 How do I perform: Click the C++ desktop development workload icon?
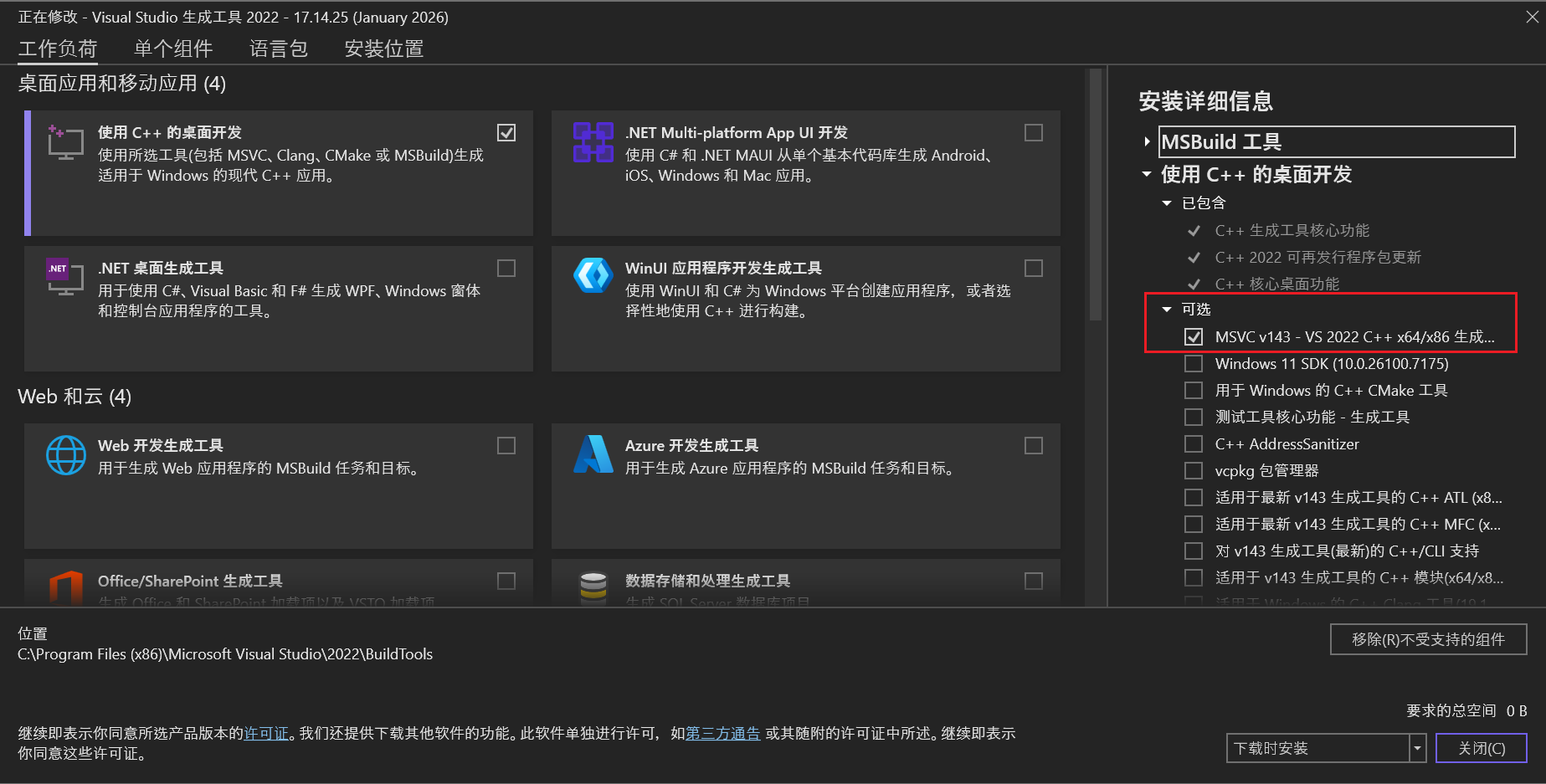(x=64, y=142)
